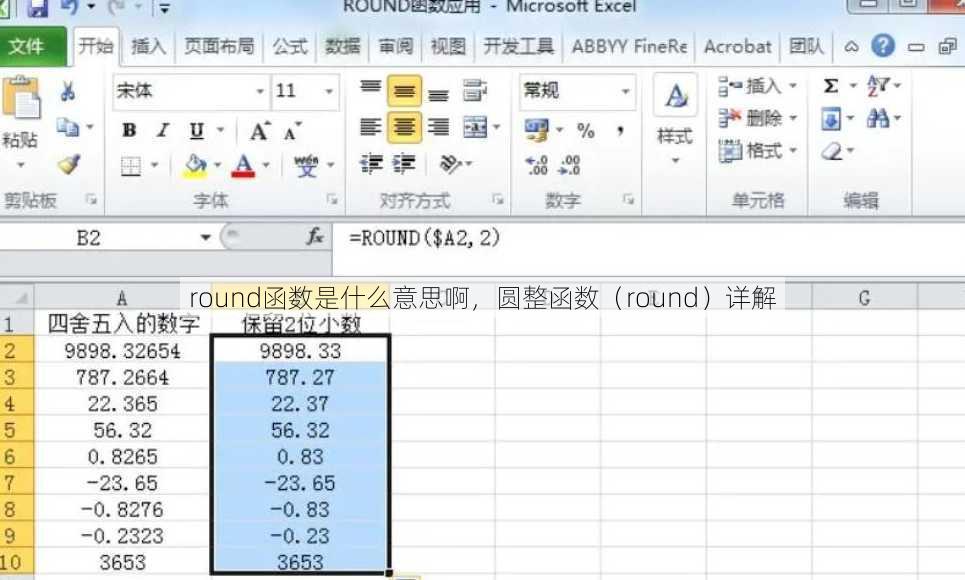Apply percent style

tap(585, 130)
